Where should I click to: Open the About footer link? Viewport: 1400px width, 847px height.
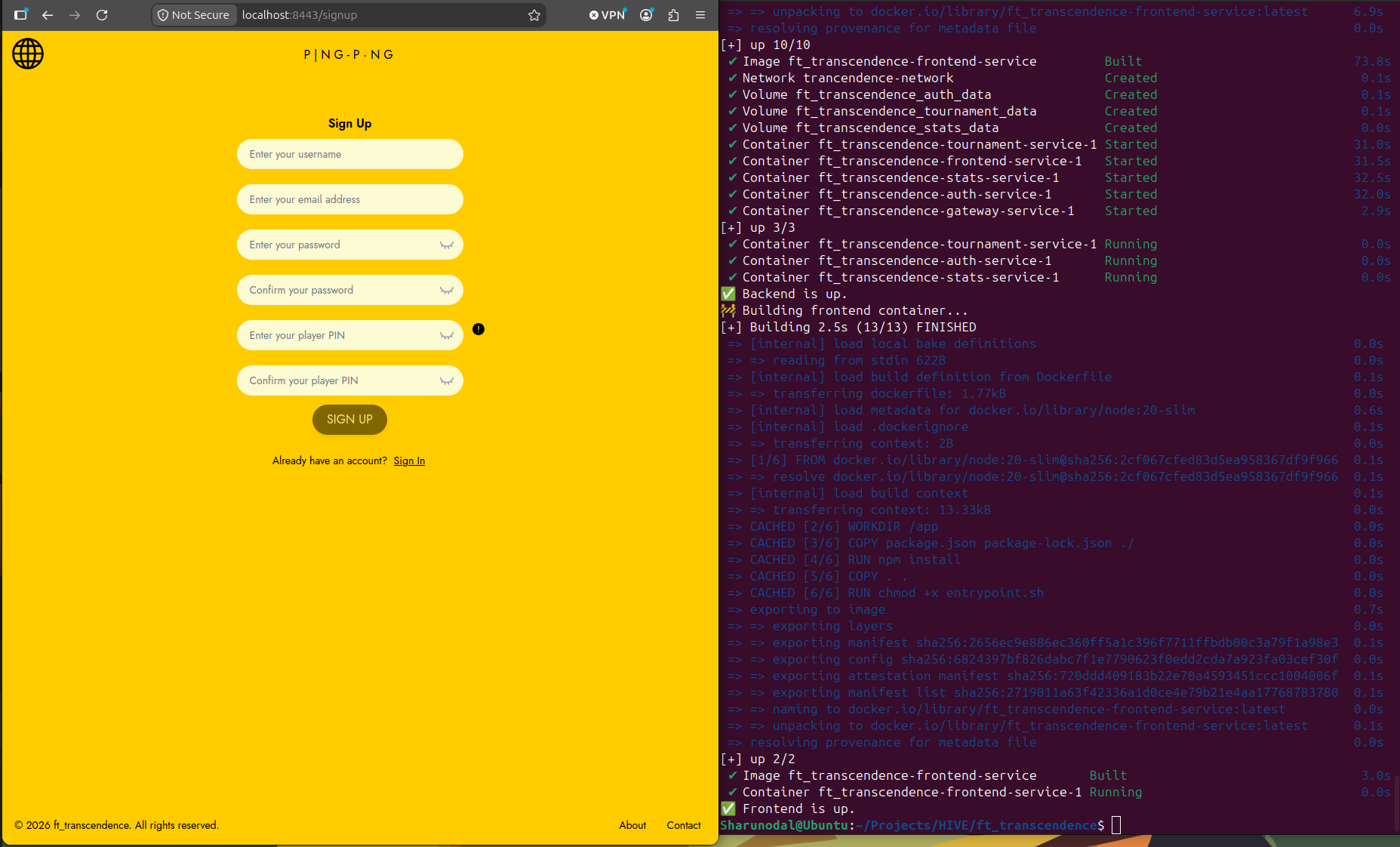pos(632,825)
